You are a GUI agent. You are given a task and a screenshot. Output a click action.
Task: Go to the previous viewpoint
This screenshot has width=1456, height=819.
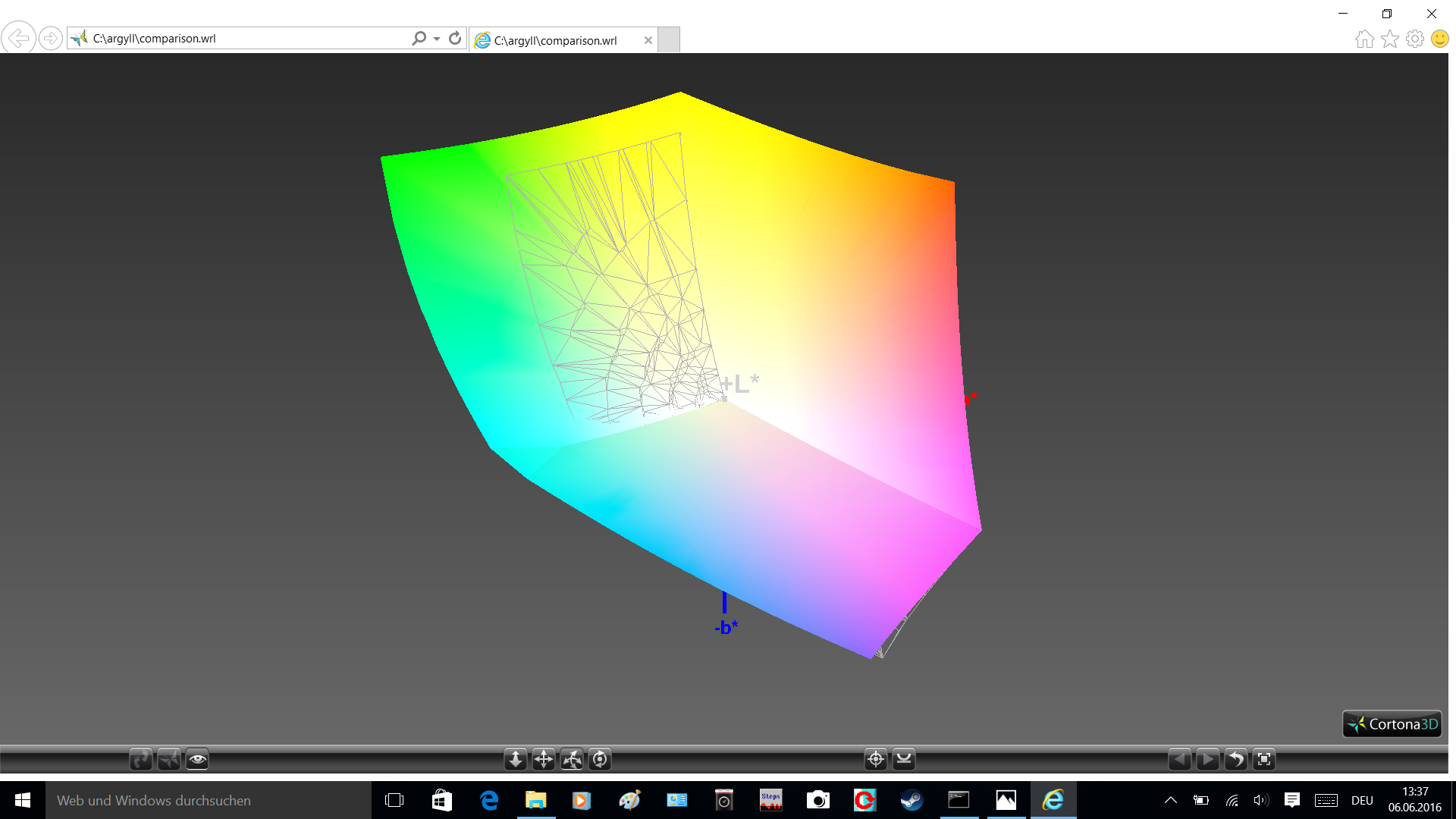[x=1179, y=759]
